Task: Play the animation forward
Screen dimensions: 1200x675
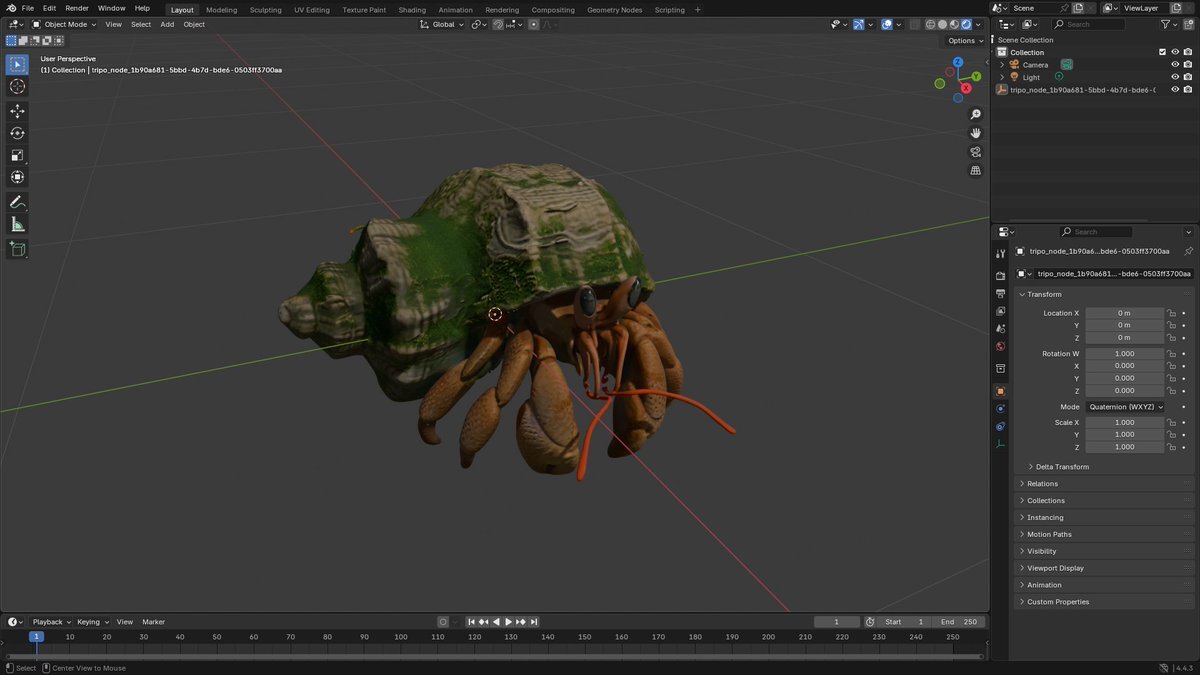Action: pos(508,622)
